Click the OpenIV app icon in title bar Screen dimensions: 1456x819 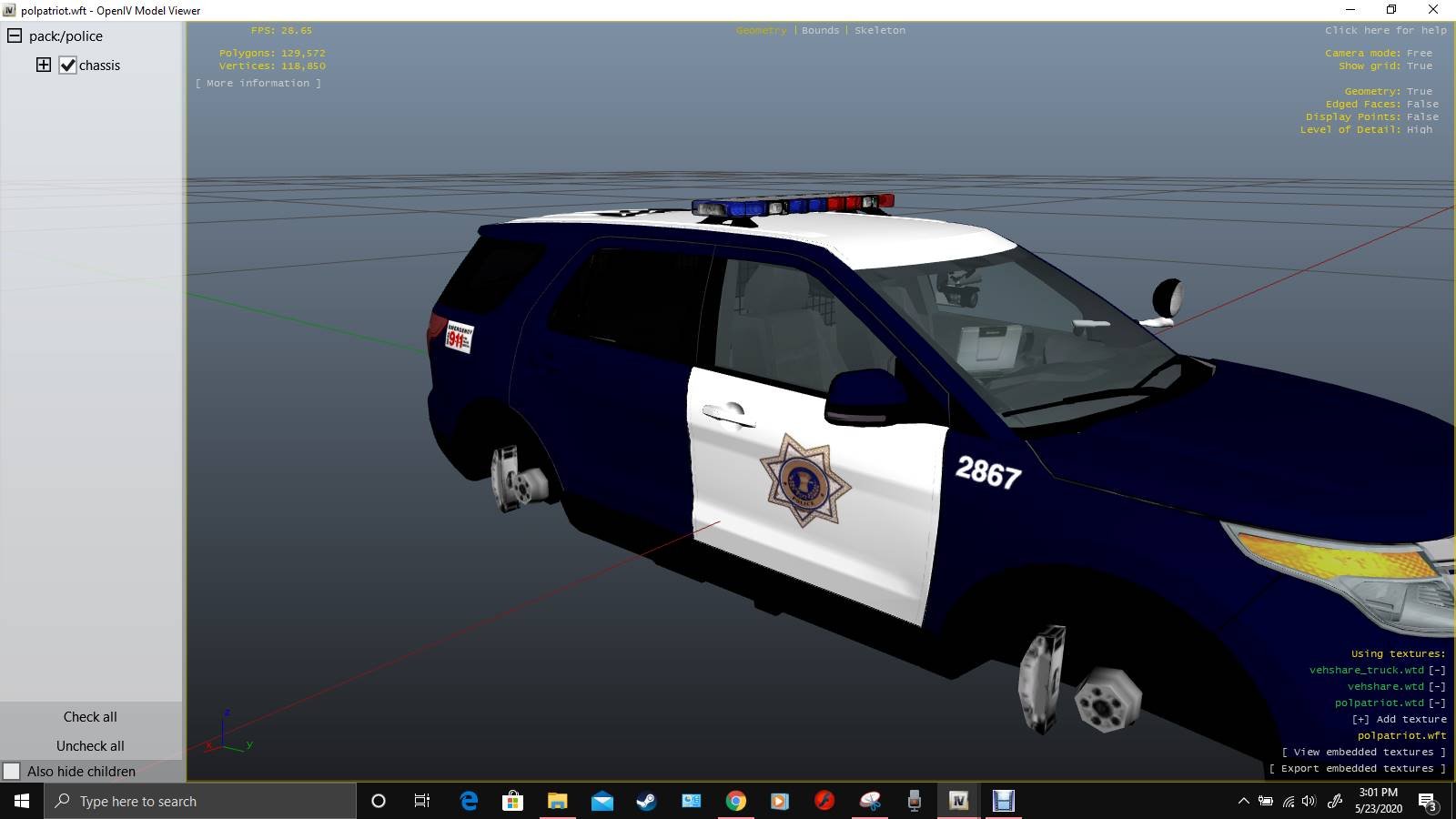point(9,10)
